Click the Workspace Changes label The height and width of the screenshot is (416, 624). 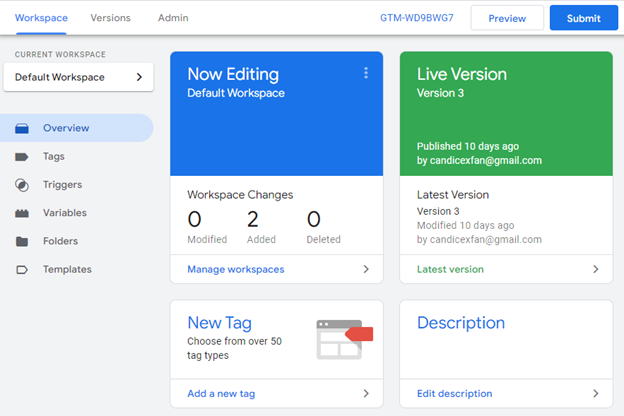click(x=240, y=195)
